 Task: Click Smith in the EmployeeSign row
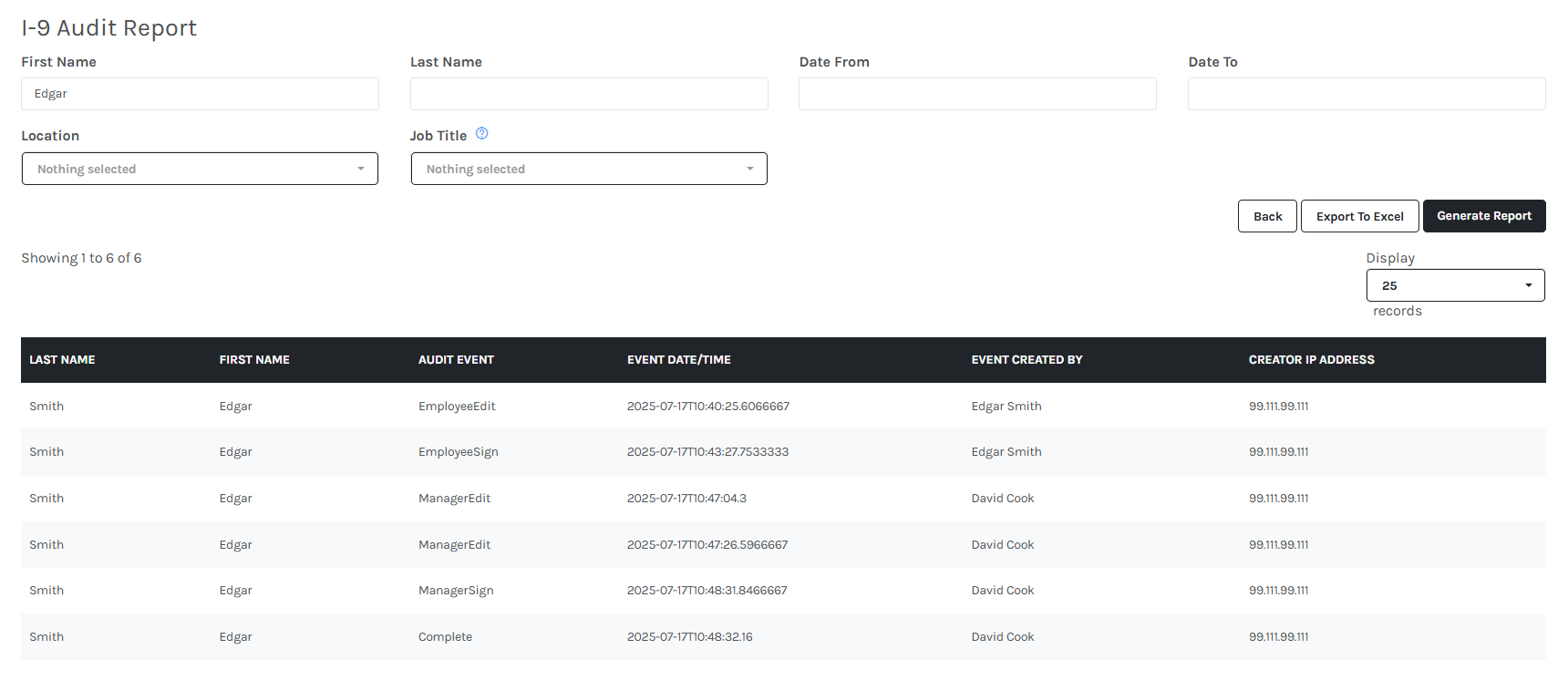pyautogui.click(x=46, y=452)
